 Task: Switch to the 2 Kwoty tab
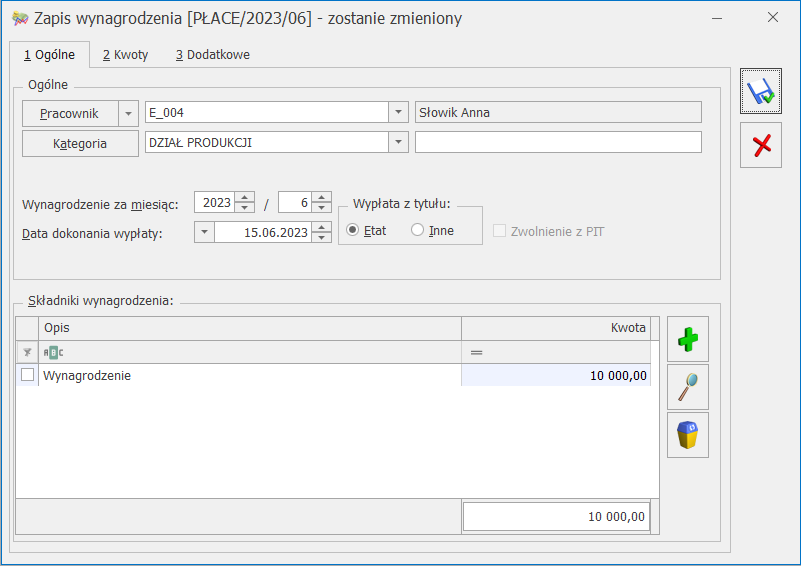tap(125, 55)
